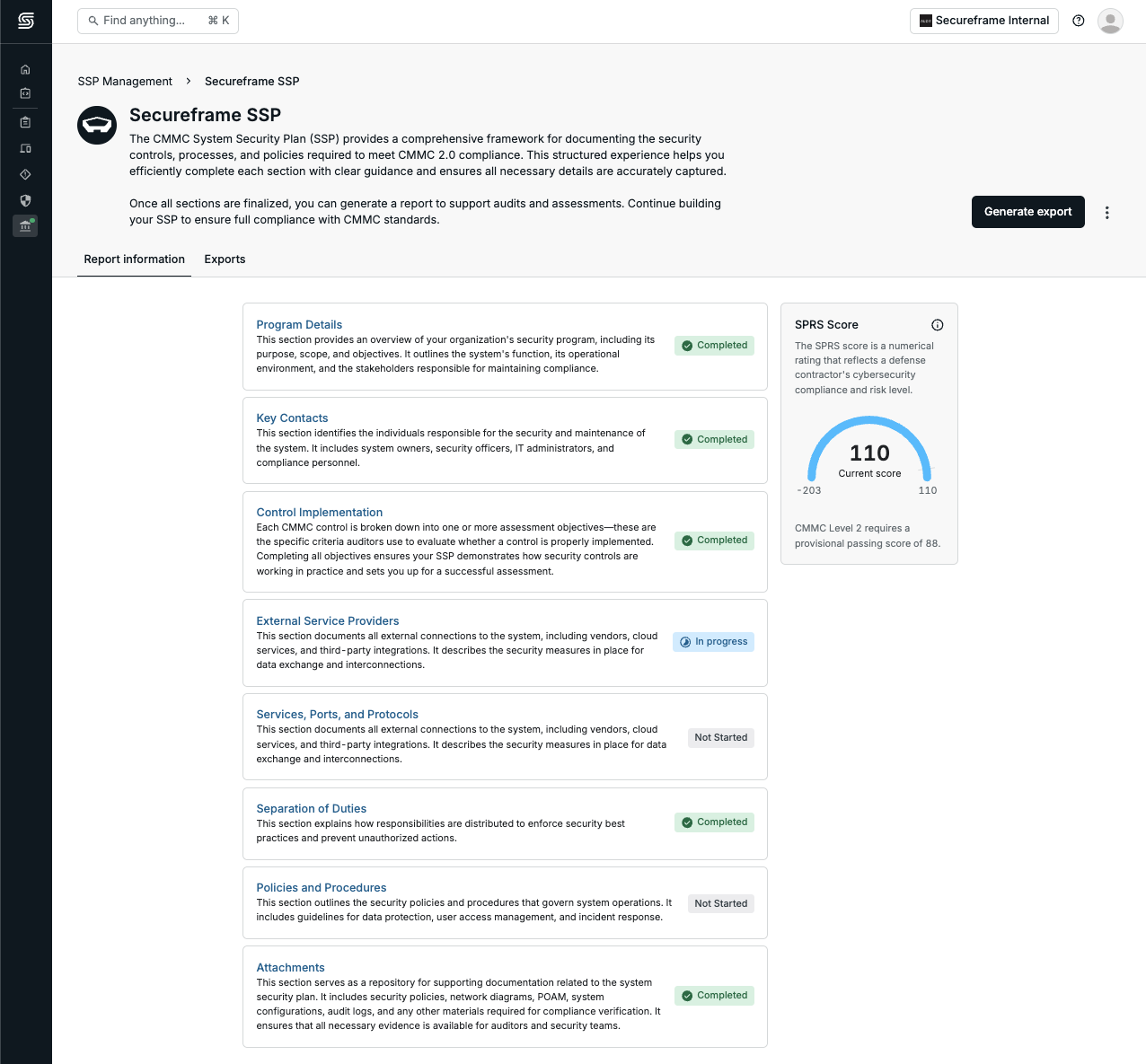Click Completed badge for Program Details
Screen dimensions: 1146x1064
coord(714,346)
